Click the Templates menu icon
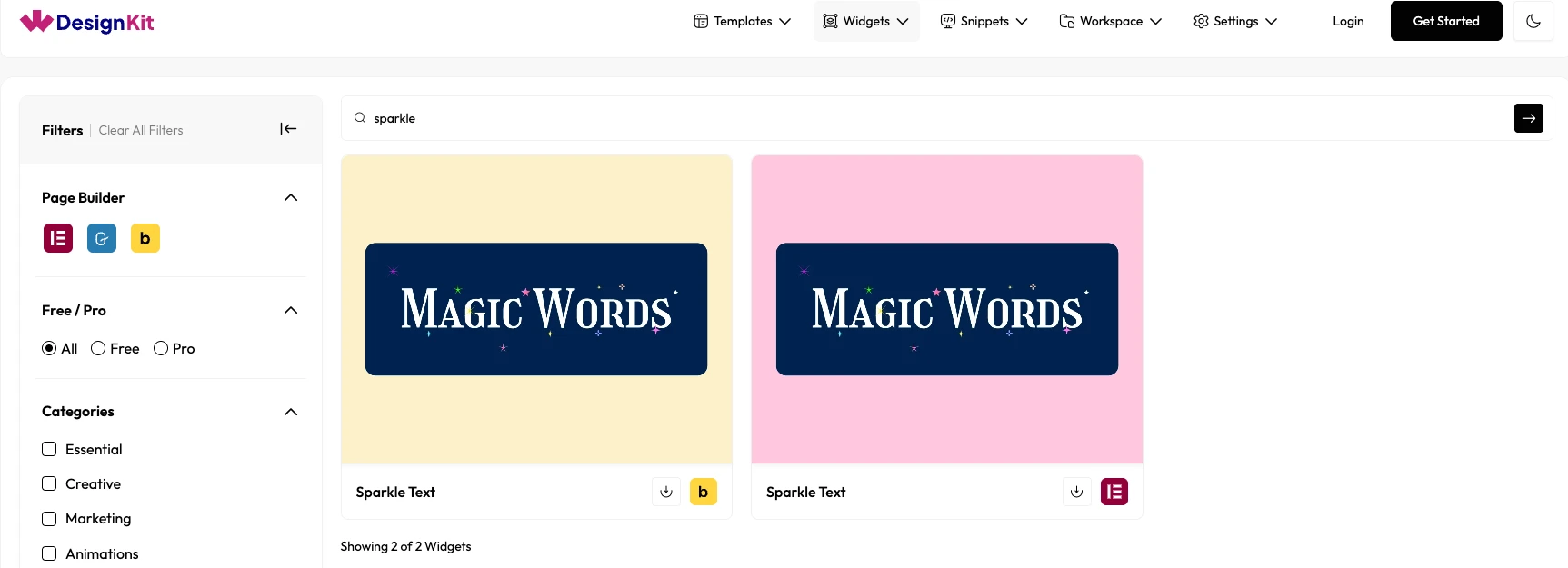1568x568 pixels. [701, 21]
